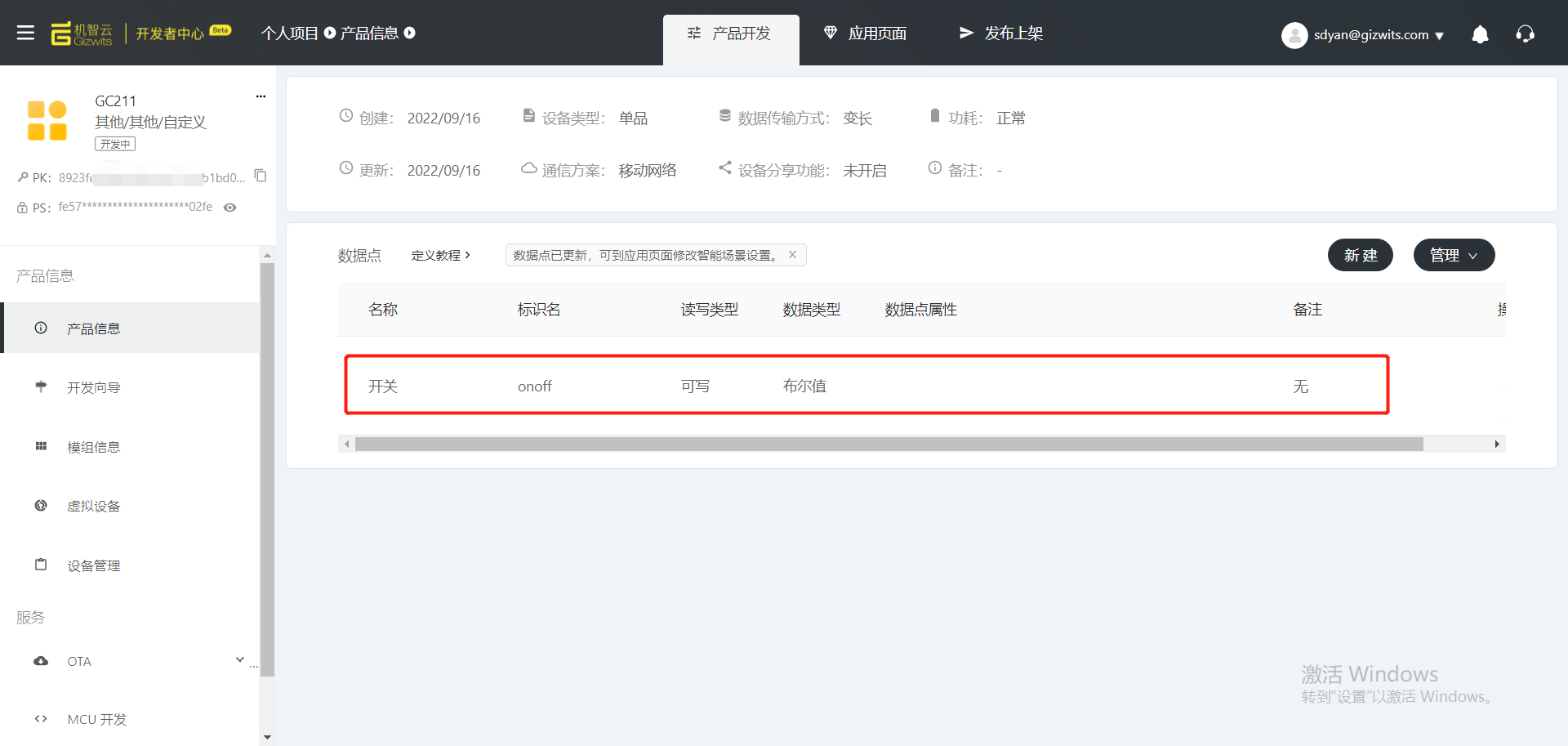Expand the OTA service section
The width and height of the screenshot is (1568, 746).
[239, 659]
